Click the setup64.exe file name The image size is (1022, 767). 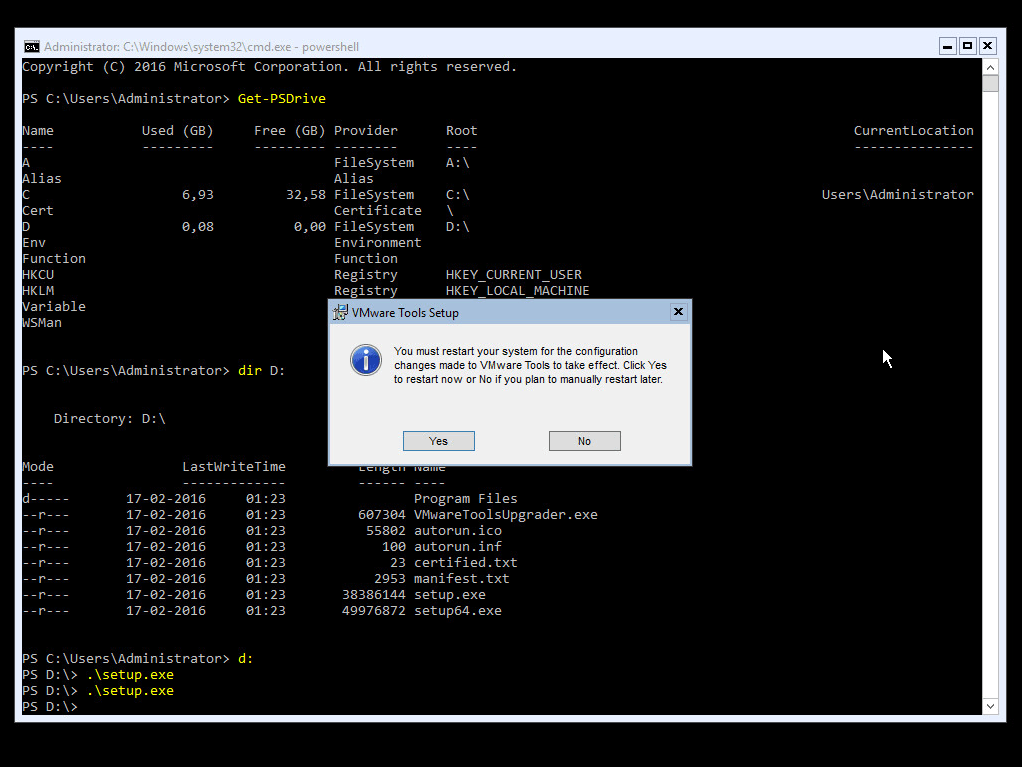click(458, 611)
